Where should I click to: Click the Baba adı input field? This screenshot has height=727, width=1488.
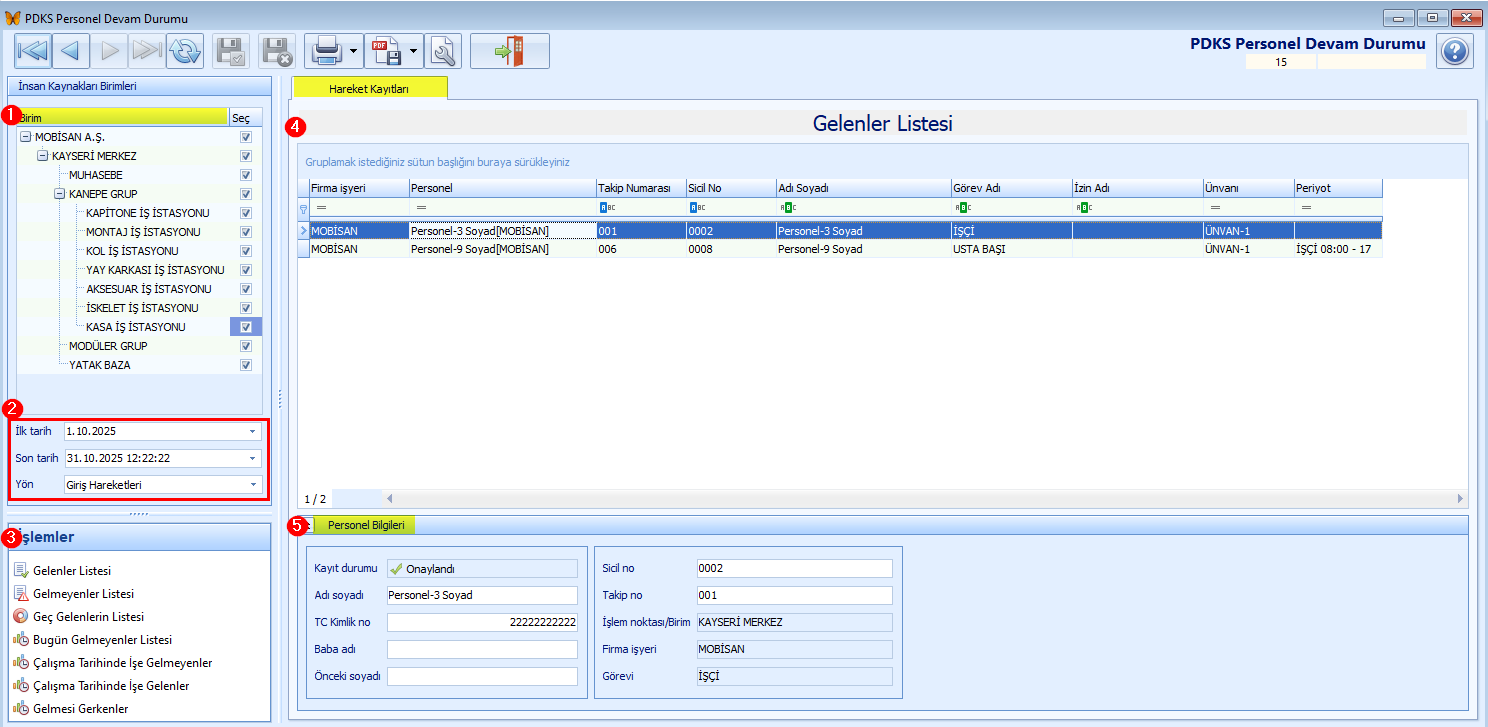[482, 650]
